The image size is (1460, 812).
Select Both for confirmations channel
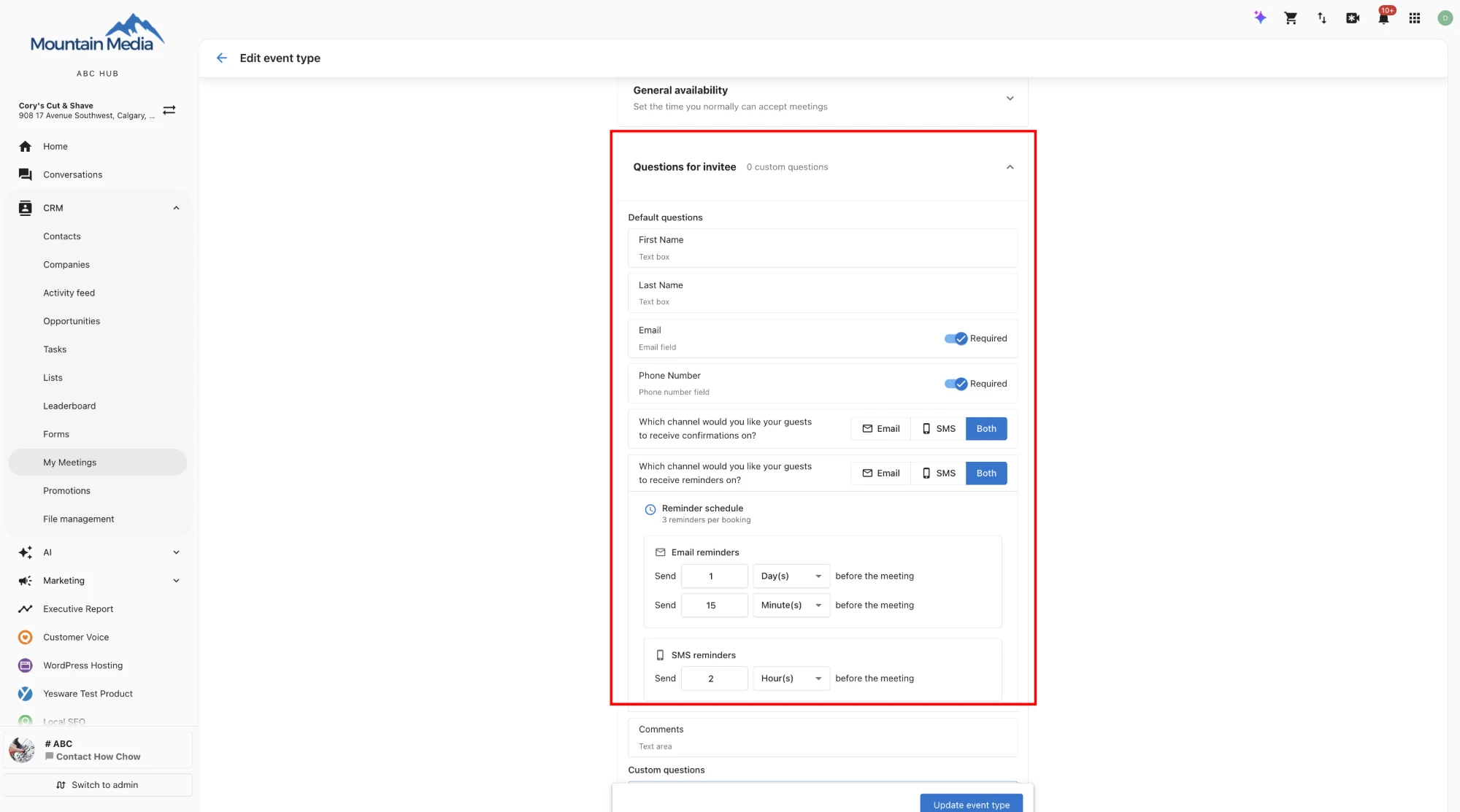pos(986,429)
